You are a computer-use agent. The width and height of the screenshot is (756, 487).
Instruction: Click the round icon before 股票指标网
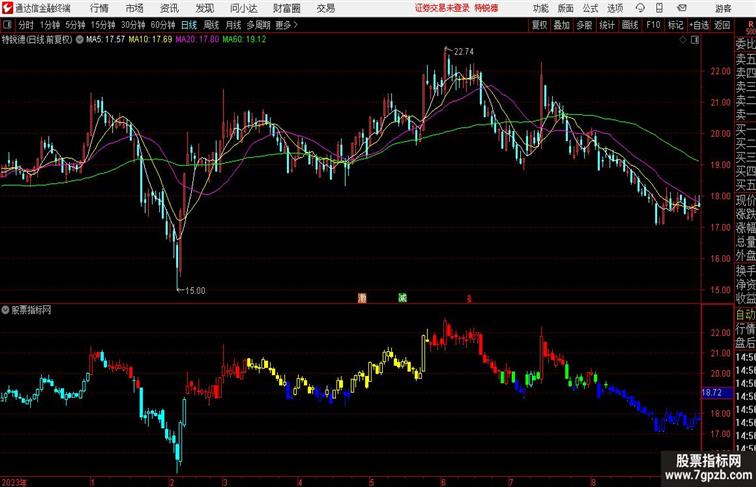(x=5, y=310)
